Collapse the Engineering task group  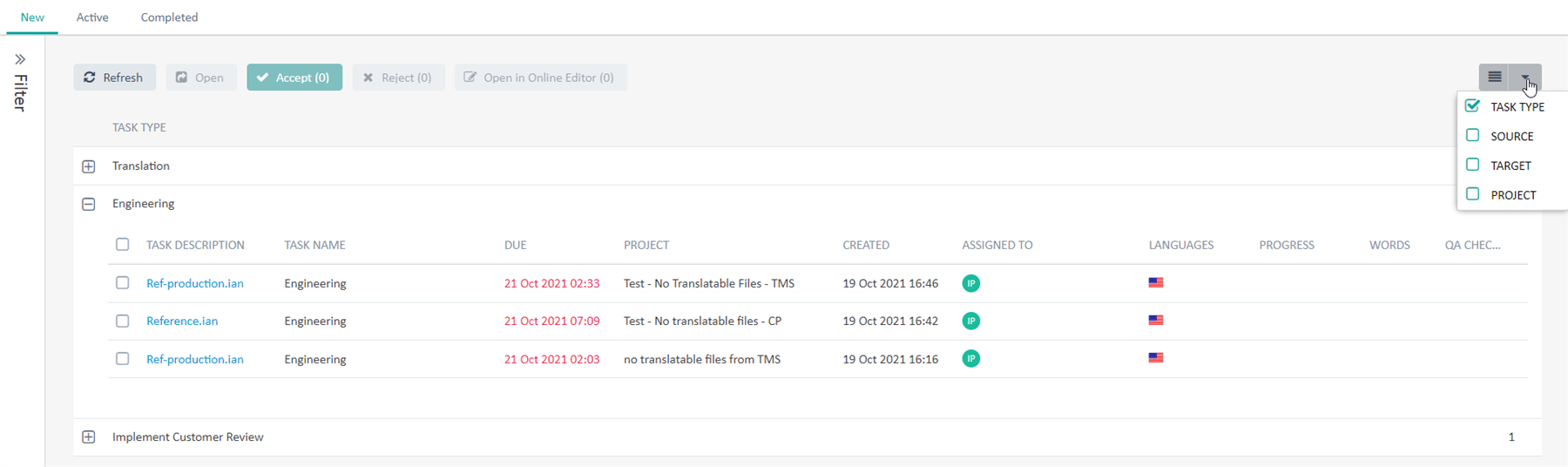point(89,204)
